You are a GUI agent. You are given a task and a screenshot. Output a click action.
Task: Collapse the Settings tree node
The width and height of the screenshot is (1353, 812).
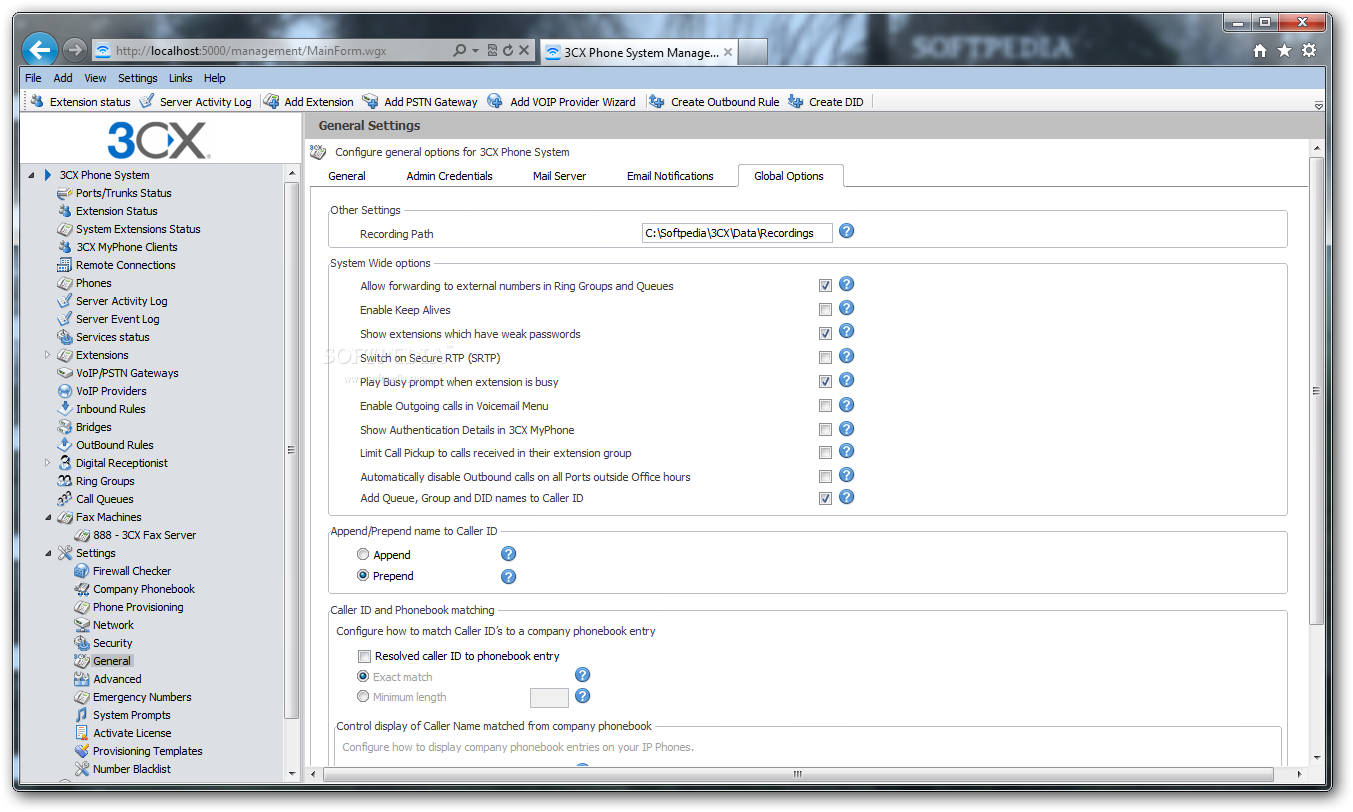coord(47,553)
